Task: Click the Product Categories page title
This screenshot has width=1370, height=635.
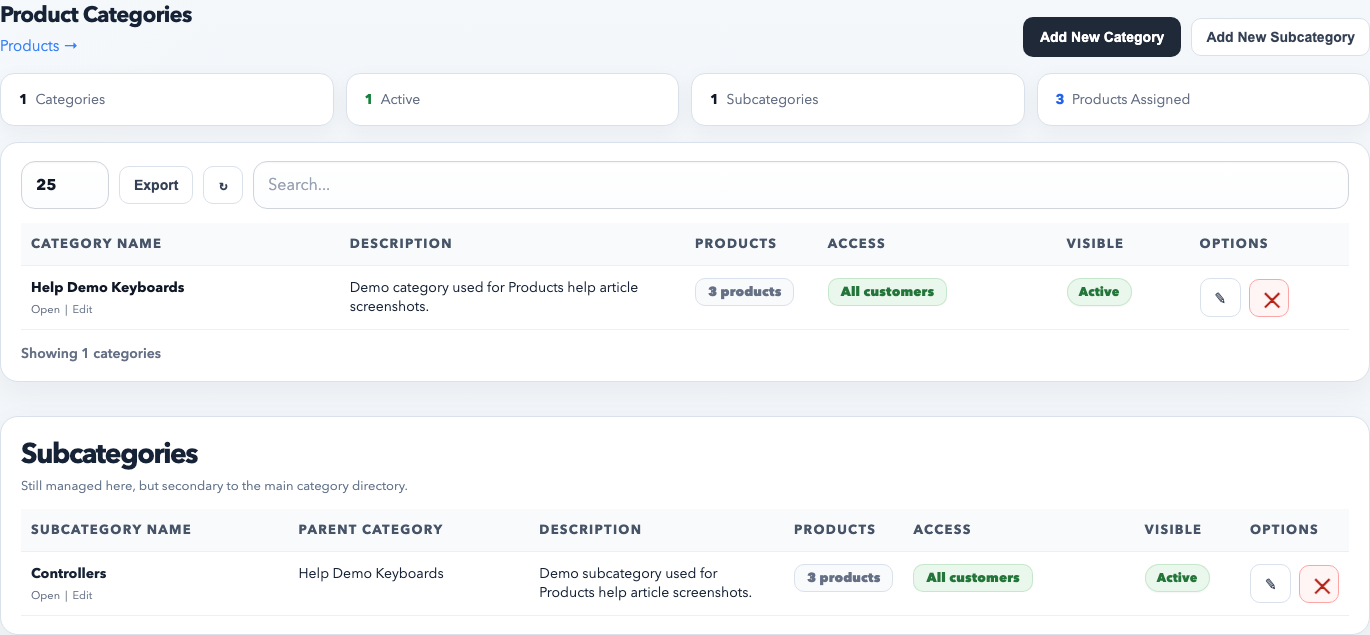Action: (x=96, y=15)
